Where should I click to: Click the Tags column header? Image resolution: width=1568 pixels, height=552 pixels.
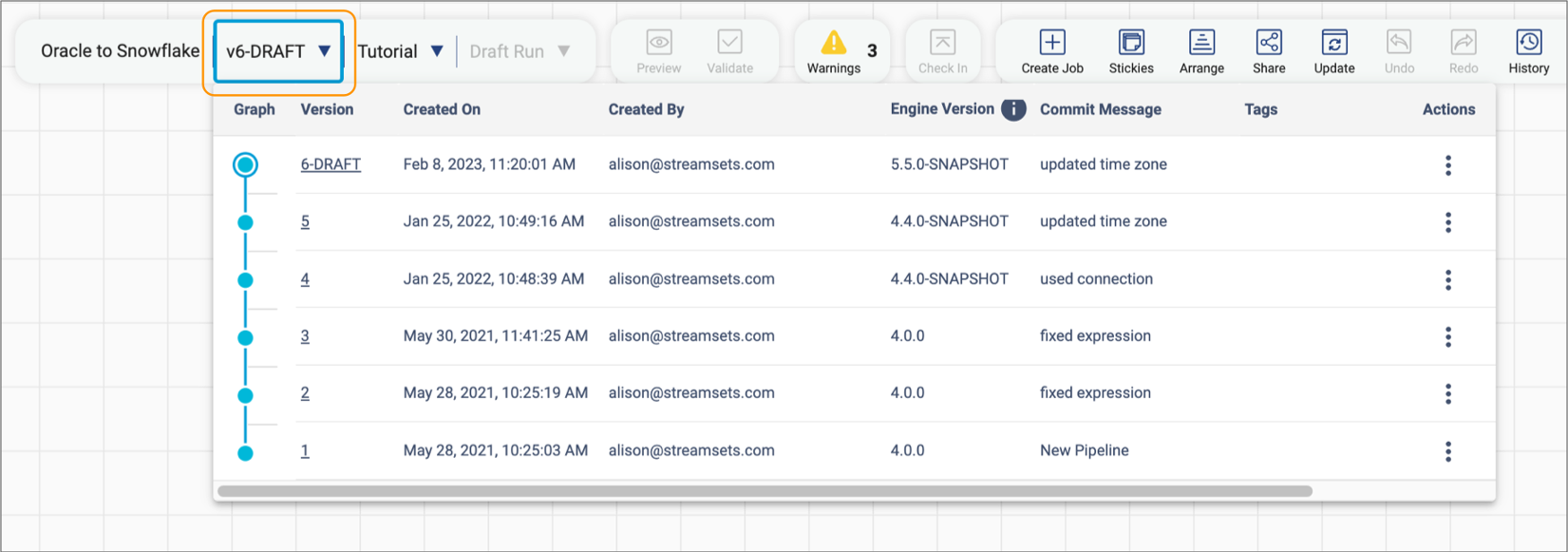tap(1260, 109)
